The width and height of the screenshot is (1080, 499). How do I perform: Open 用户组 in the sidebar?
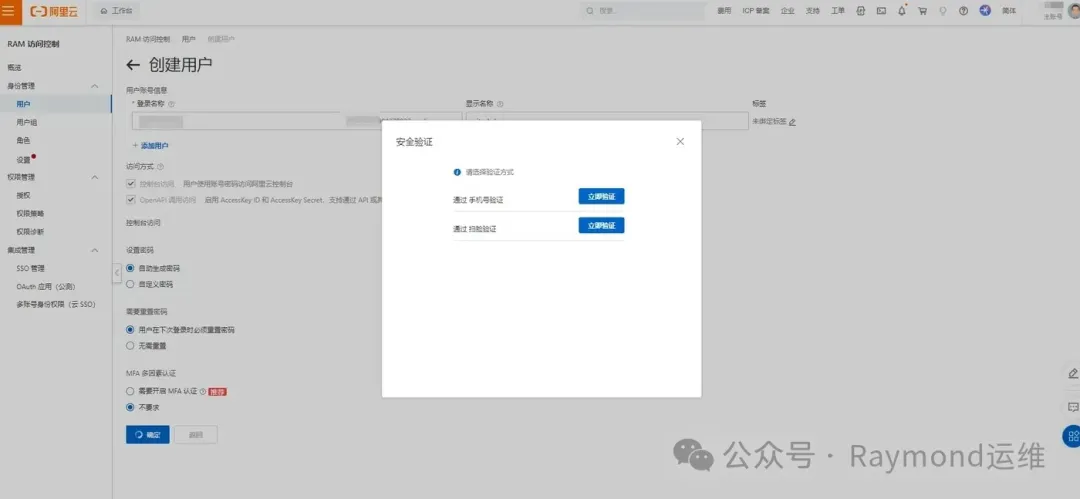[x=26, y=123]
